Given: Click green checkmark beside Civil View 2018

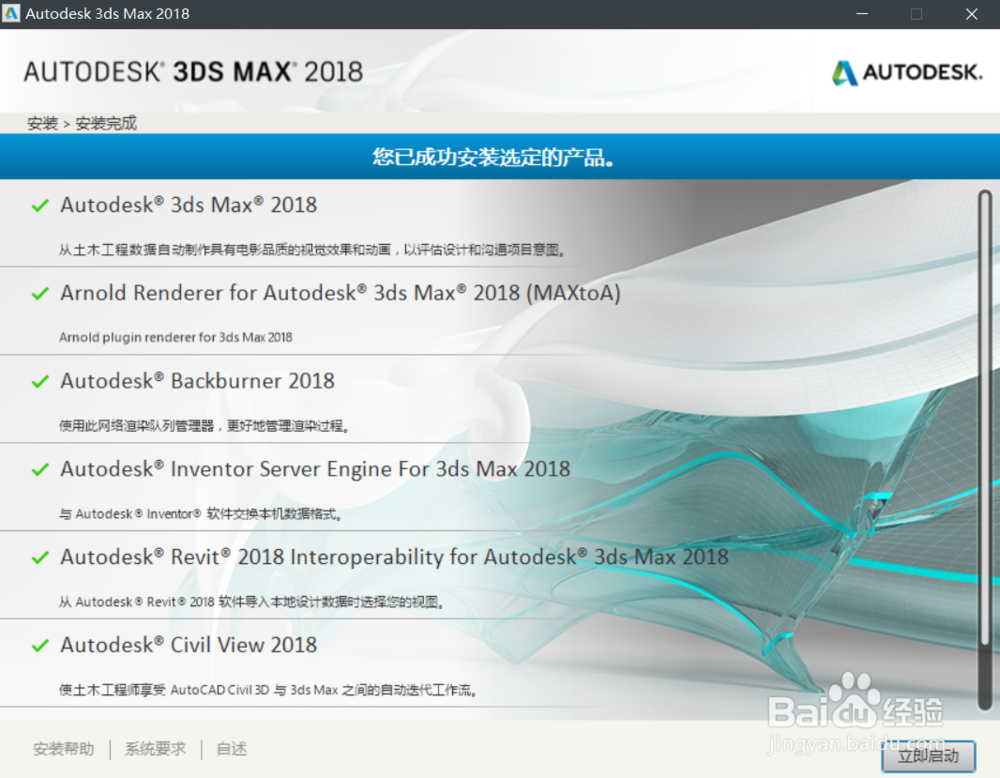Looking at the screenshot, I should [x=40, y=645].
